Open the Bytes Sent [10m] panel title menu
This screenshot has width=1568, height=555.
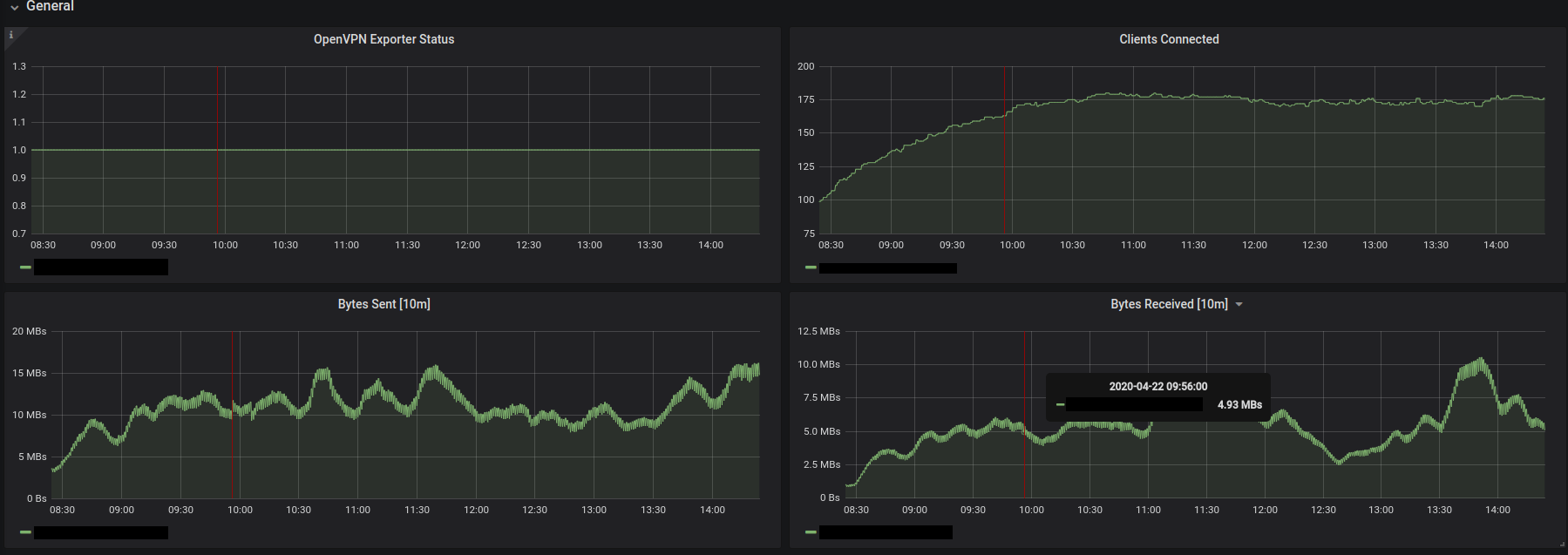(x=384, y=304)
